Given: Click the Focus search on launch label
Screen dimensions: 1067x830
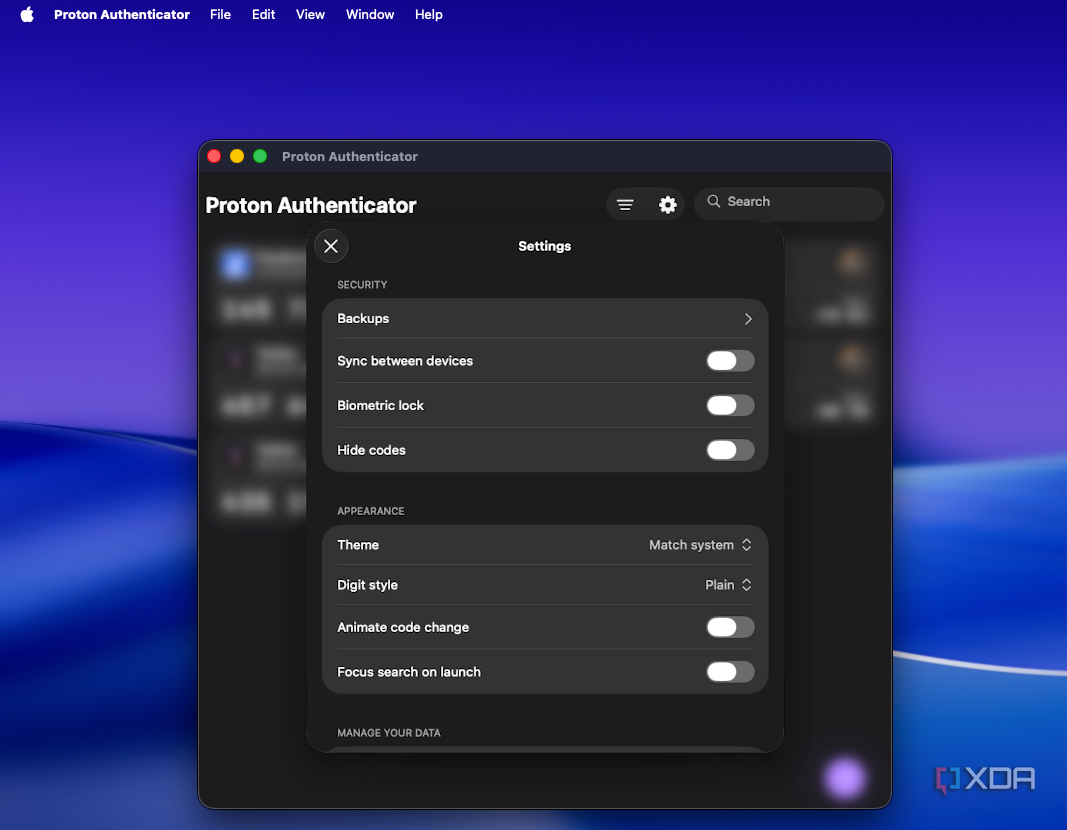Looking at the screenshot, I should pos(409,672).
